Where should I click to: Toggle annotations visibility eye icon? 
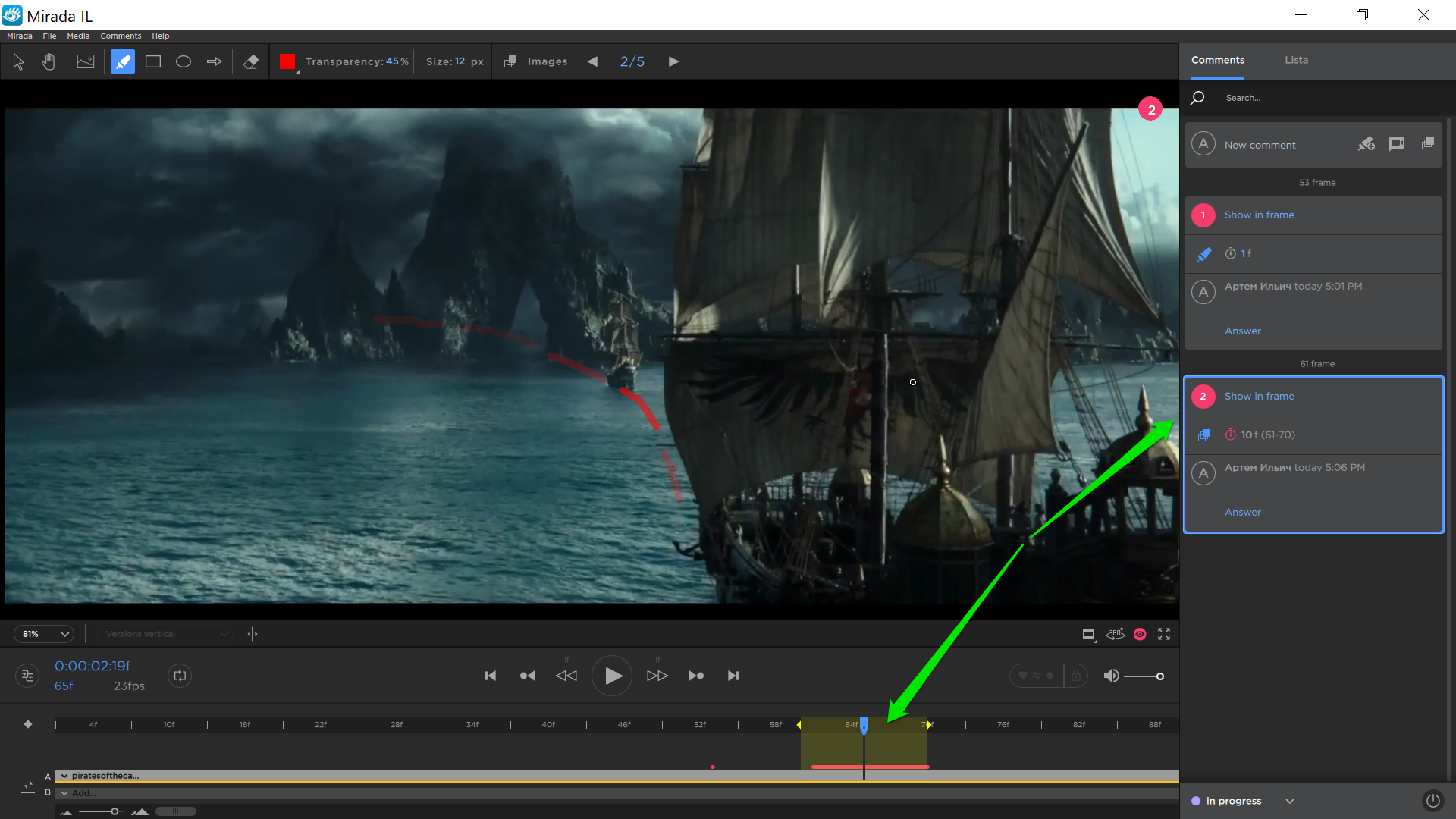pyautogui.click(x=1140, y=634)
